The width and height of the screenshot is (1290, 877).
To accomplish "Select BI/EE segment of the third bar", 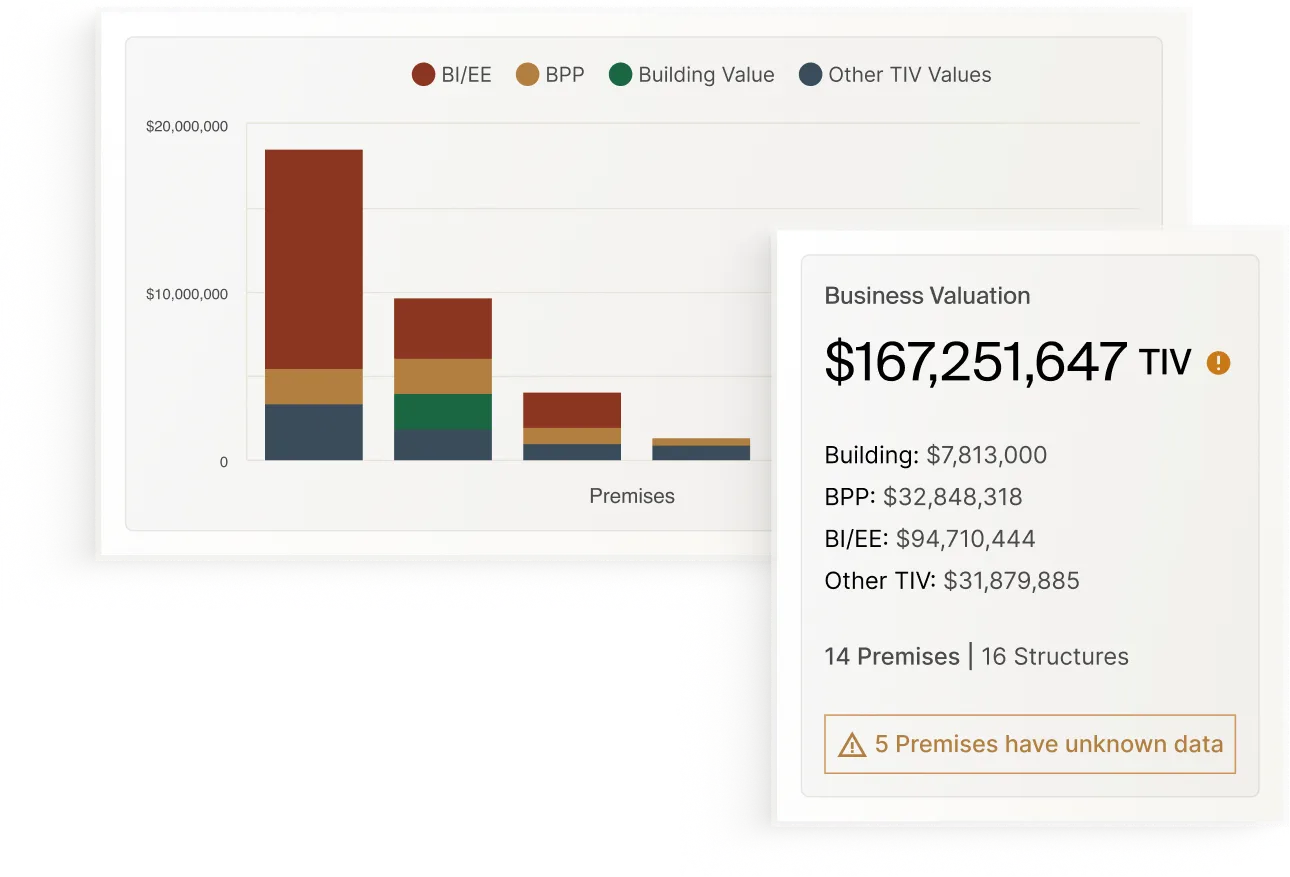I will [x=572, y=410].
